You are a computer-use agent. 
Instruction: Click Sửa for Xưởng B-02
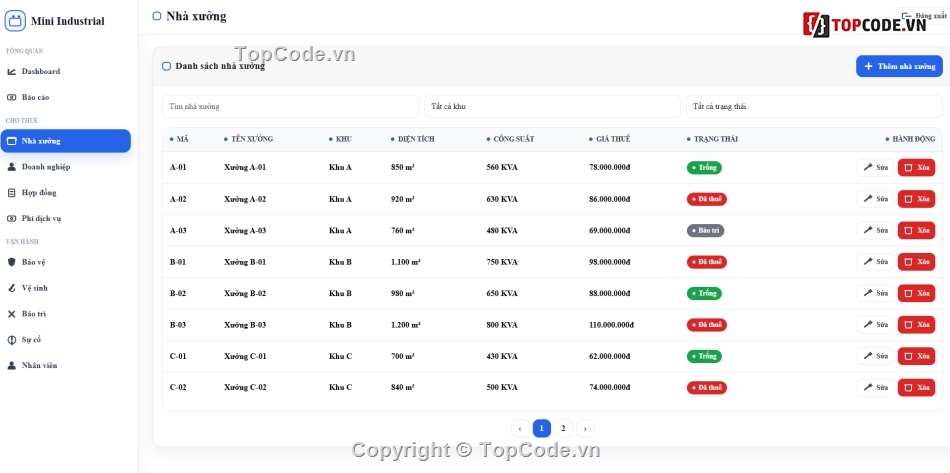[875, 293]
